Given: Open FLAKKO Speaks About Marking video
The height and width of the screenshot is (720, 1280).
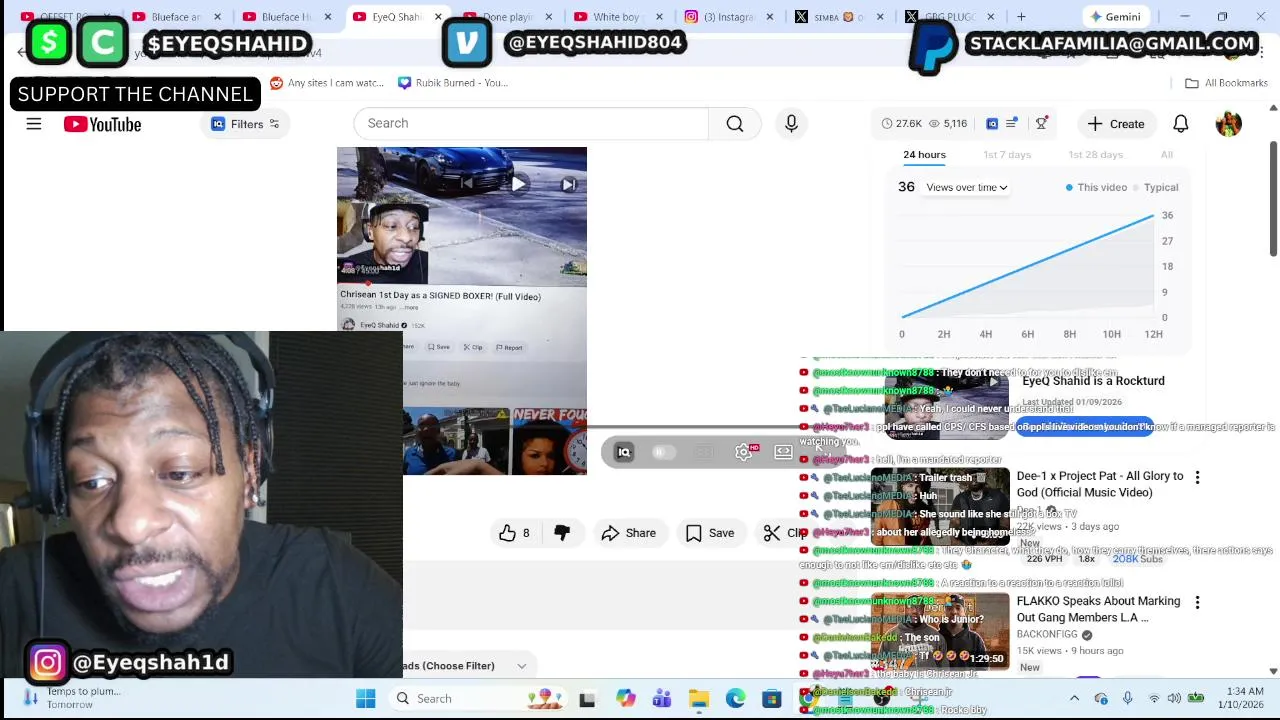Looking at the screenshot, I should coord(1098,609).
